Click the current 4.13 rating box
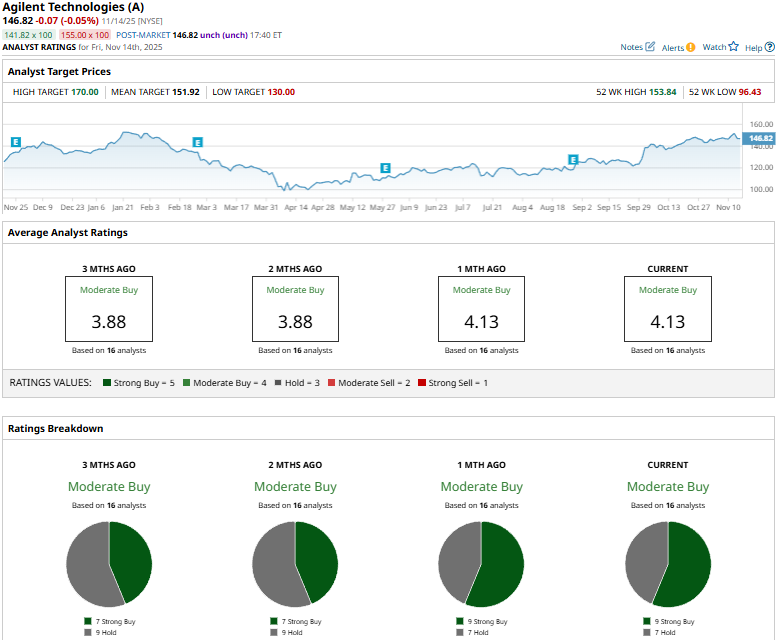The image size is (780, 640). [667, 310]
